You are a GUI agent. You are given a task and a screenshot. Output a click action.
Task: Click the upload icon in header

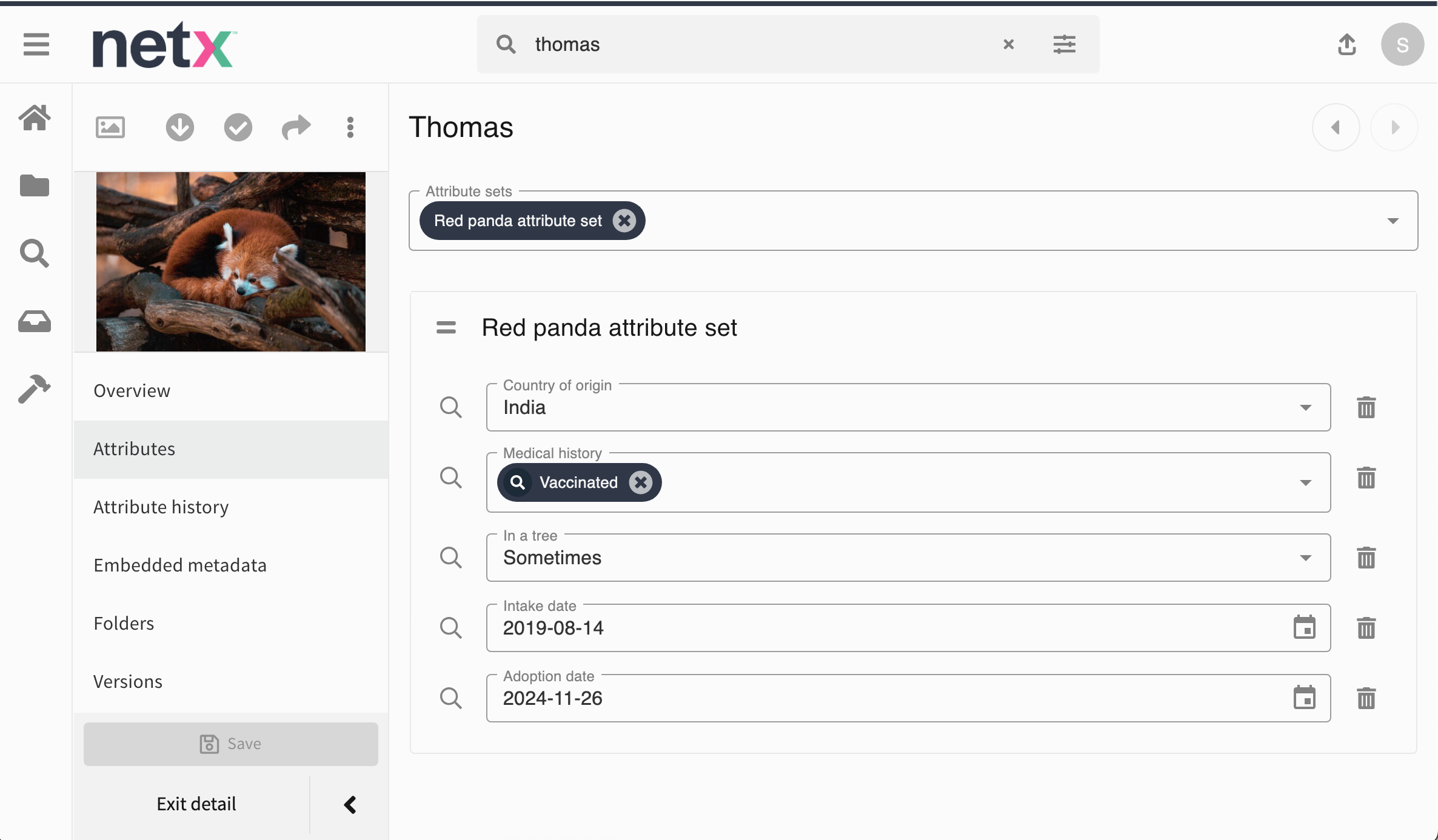(1346, 44)
